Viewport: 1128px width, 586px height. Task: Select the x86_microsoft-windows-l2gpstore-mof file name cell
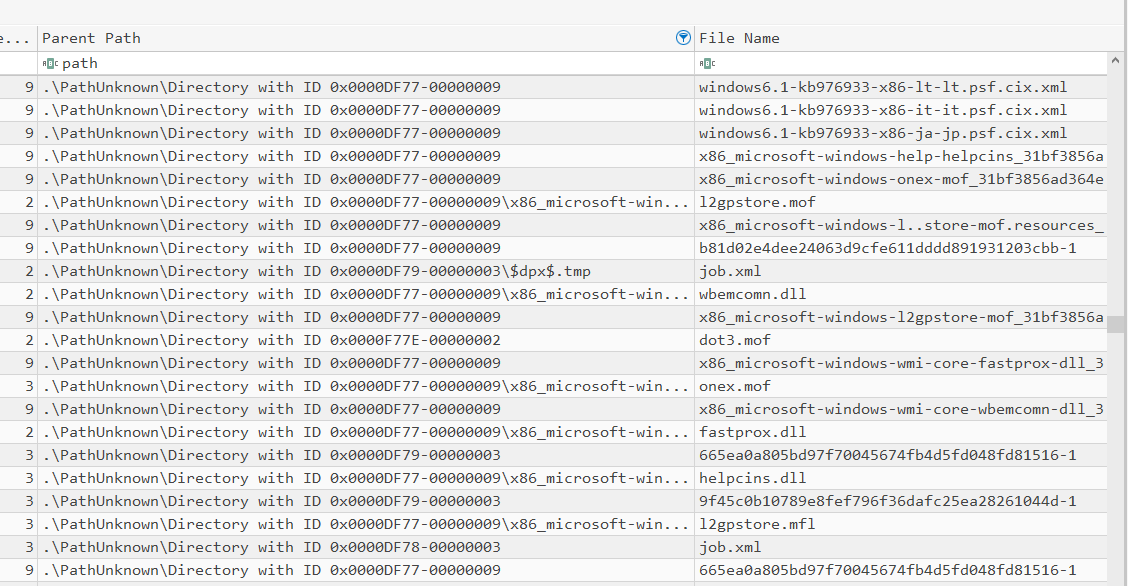pos(901,317)
